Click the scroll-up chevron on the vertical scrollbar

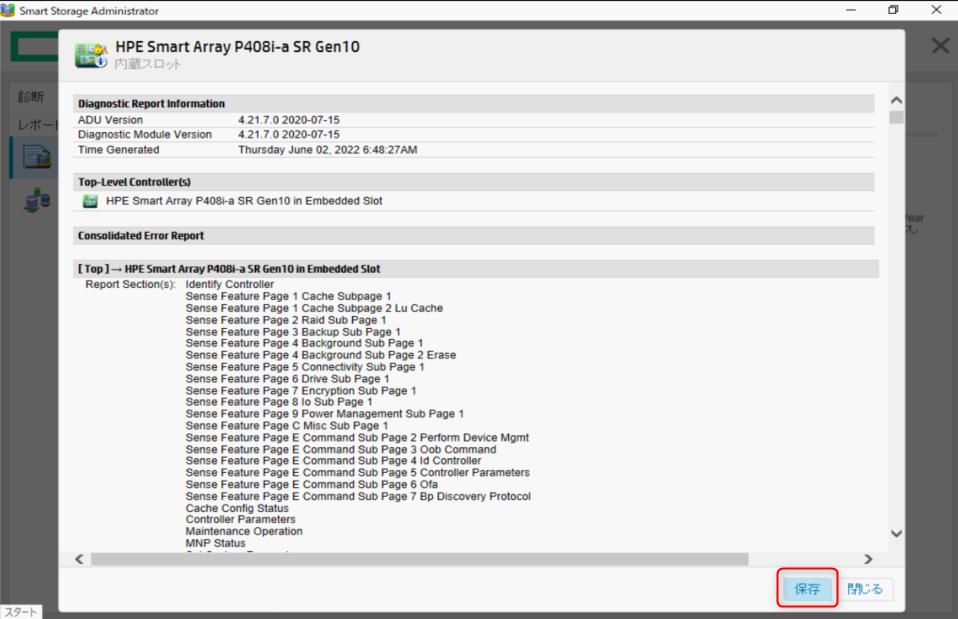point(896,98)
